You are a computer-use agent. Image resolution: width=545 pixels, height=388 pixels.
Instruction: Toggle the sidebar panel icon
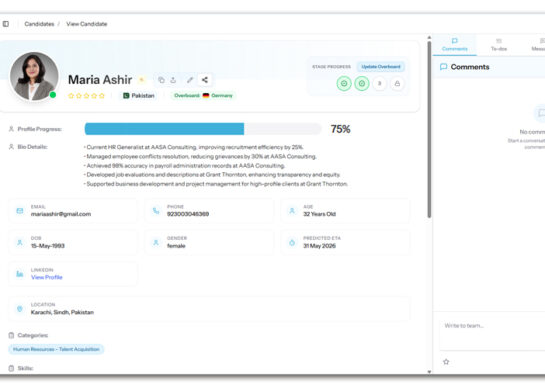coord(6,24)
